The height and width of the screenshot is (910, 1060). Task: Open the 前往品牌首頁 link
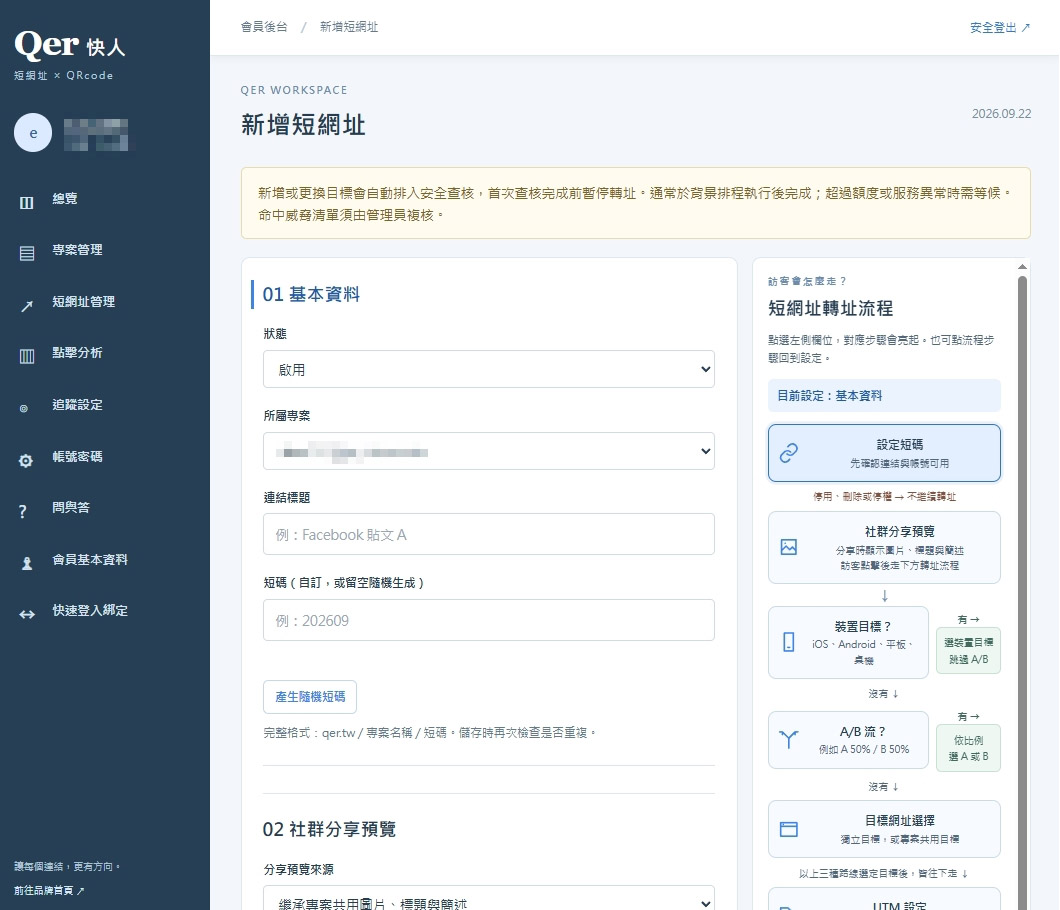49,890
